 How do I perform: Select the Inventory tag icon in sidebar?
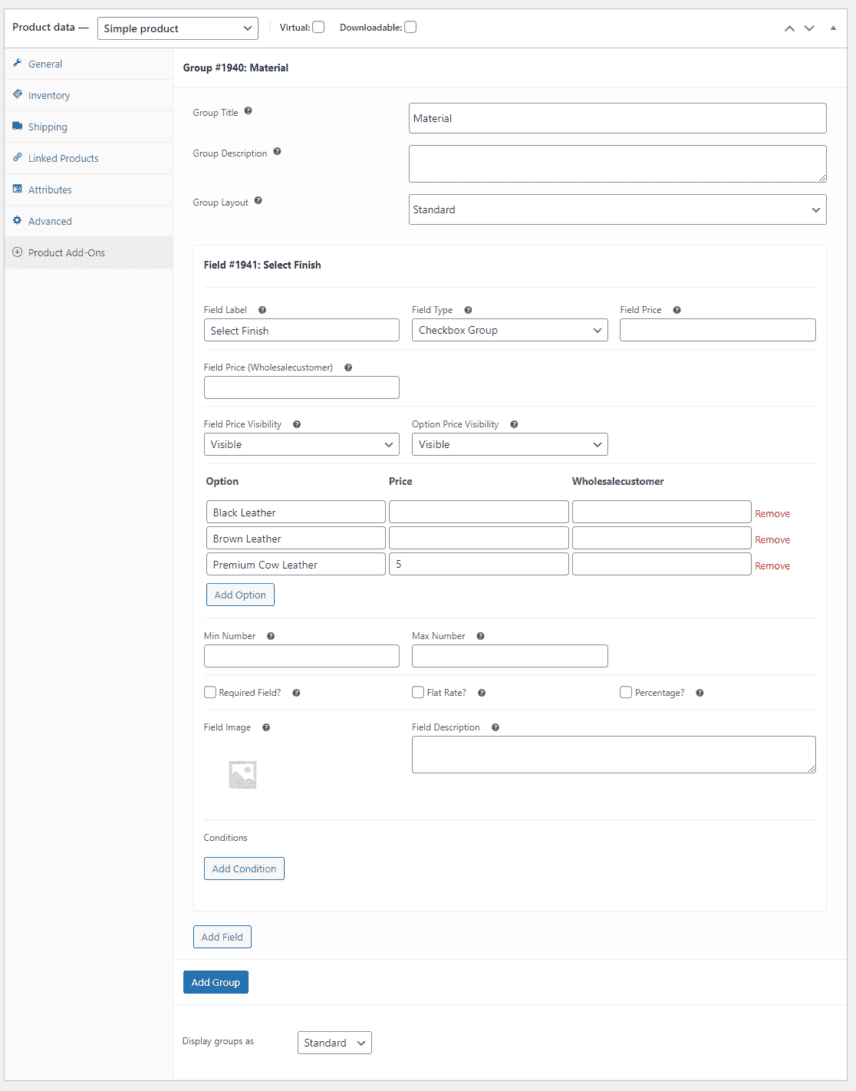[x=17, y=95]
